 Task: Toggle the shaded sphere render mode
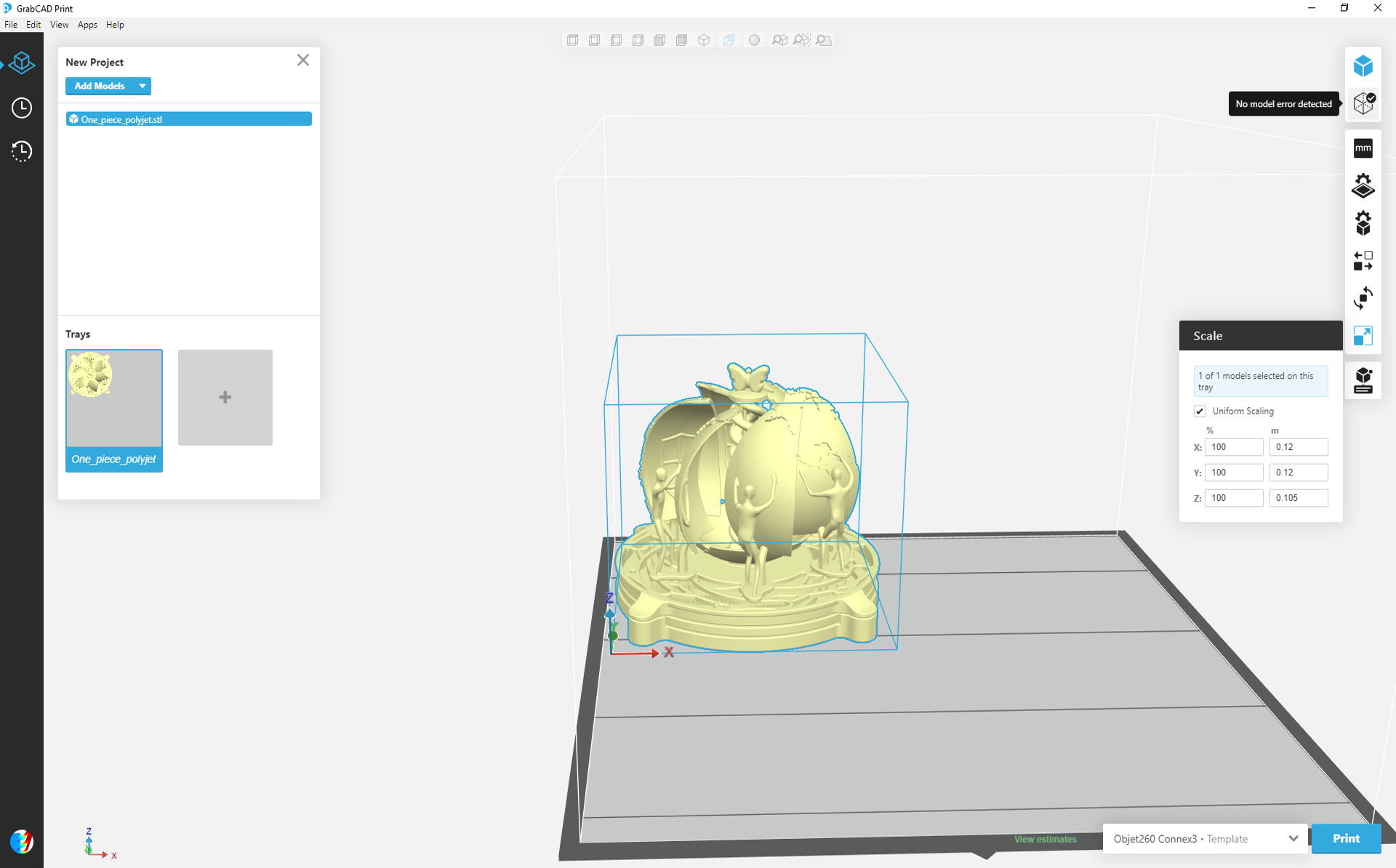click(x=754, y=40)
